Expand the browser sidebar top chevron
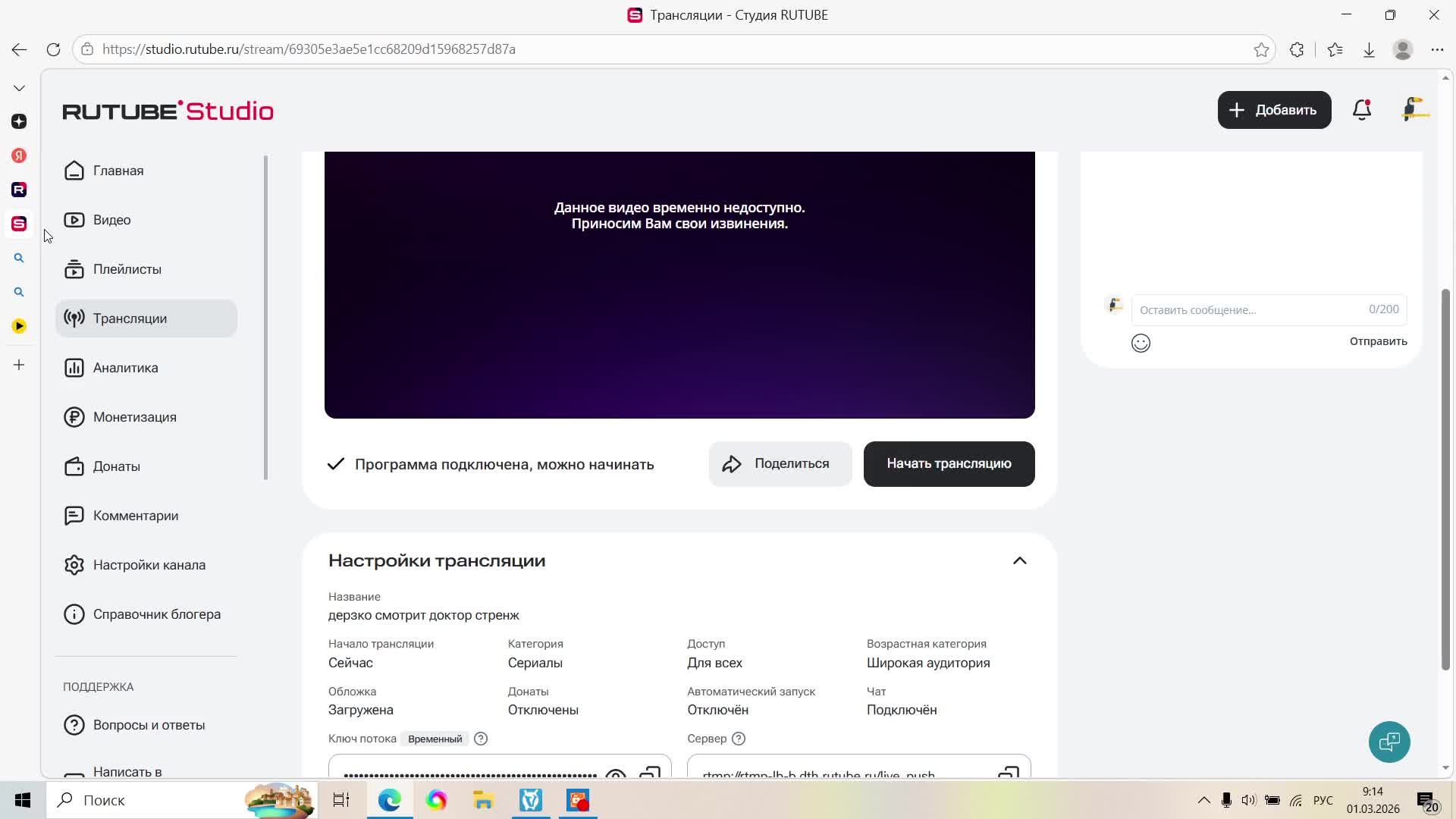Screen dimensions: 1456x819 tap(19, 88)
